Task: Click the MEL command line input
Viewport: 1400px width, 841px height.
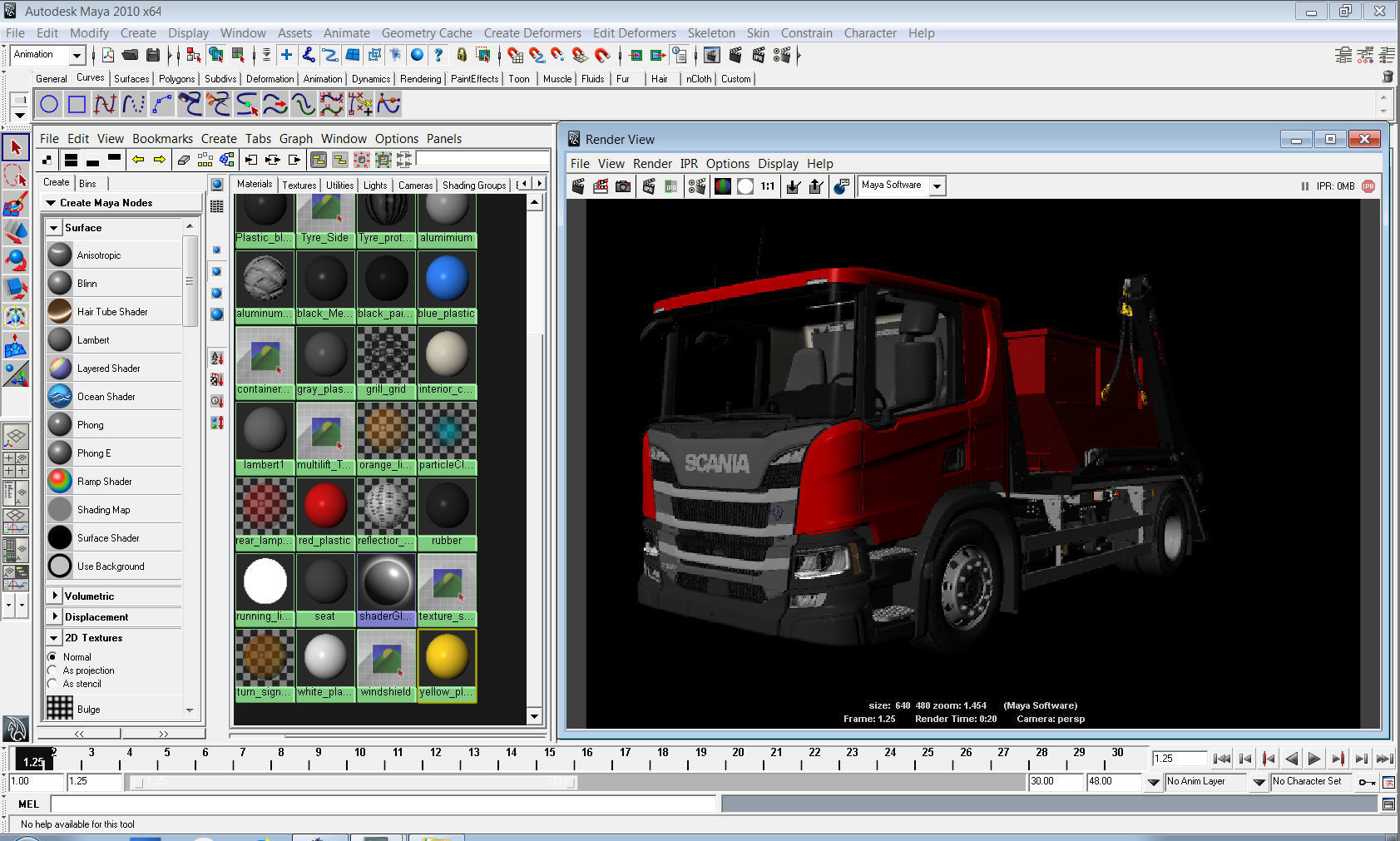Action: (383, 804)
